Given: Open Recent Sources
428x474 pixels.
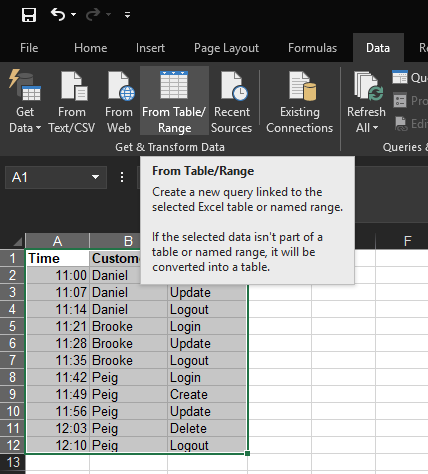Looking at the screenshot, I should click(x=232, y=101).
